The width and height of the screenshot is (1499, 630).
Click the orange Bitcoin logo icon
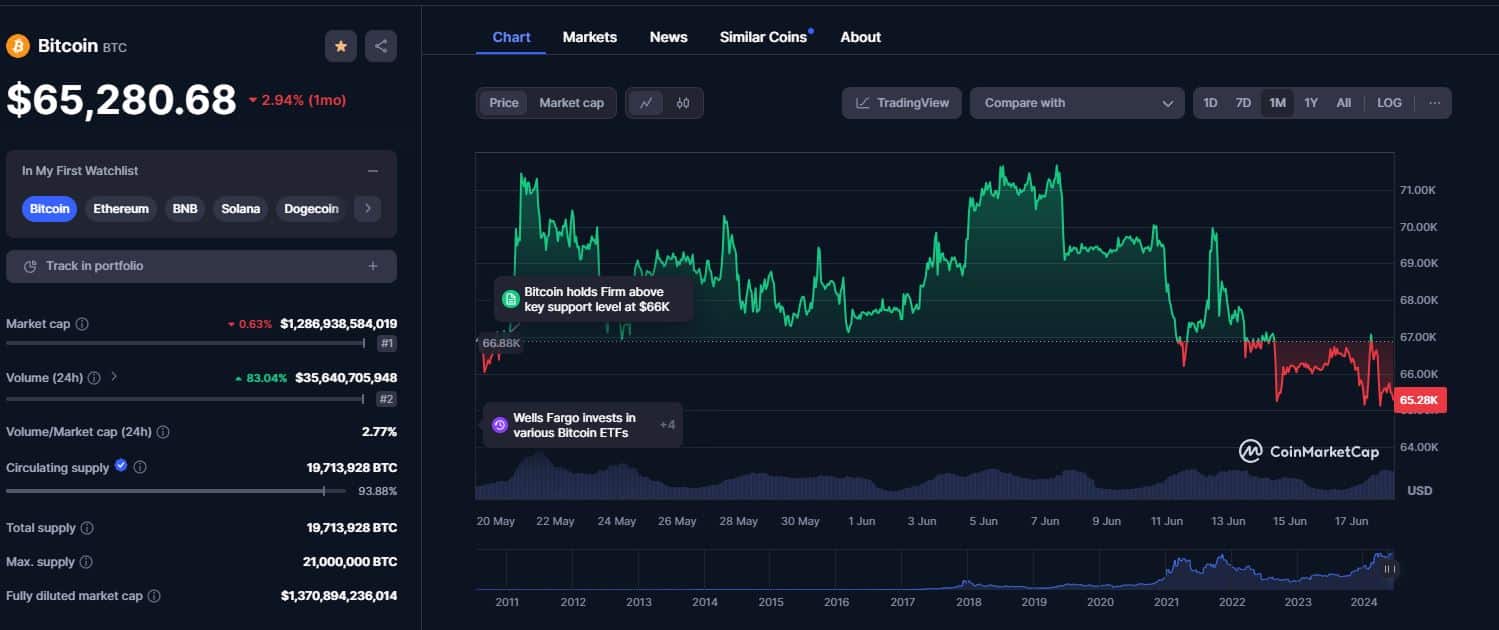coord(18,46)
